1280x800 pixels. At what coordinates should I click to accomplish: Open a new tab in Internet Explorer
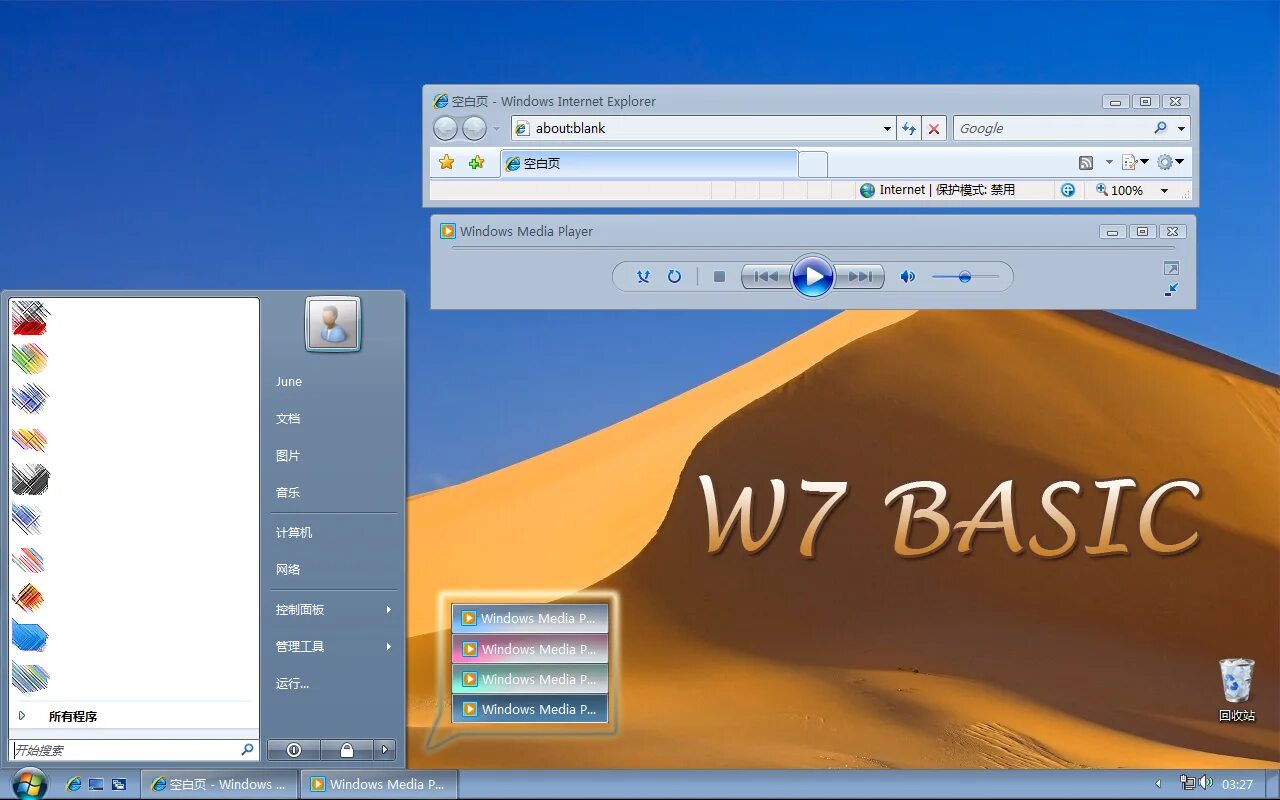(x=813, y=164)
